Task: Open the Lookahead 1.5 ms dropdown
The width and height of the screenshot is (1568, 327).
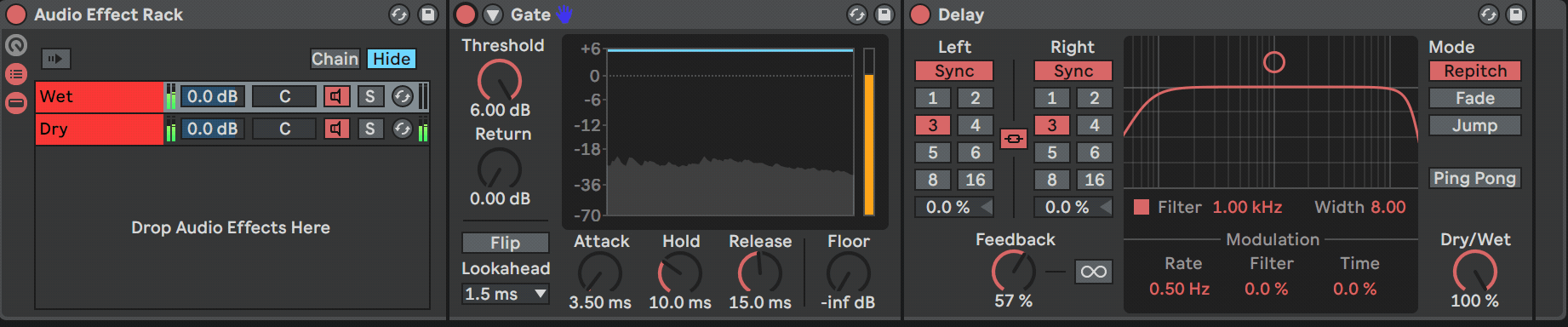Action: (x=506, y=294)
